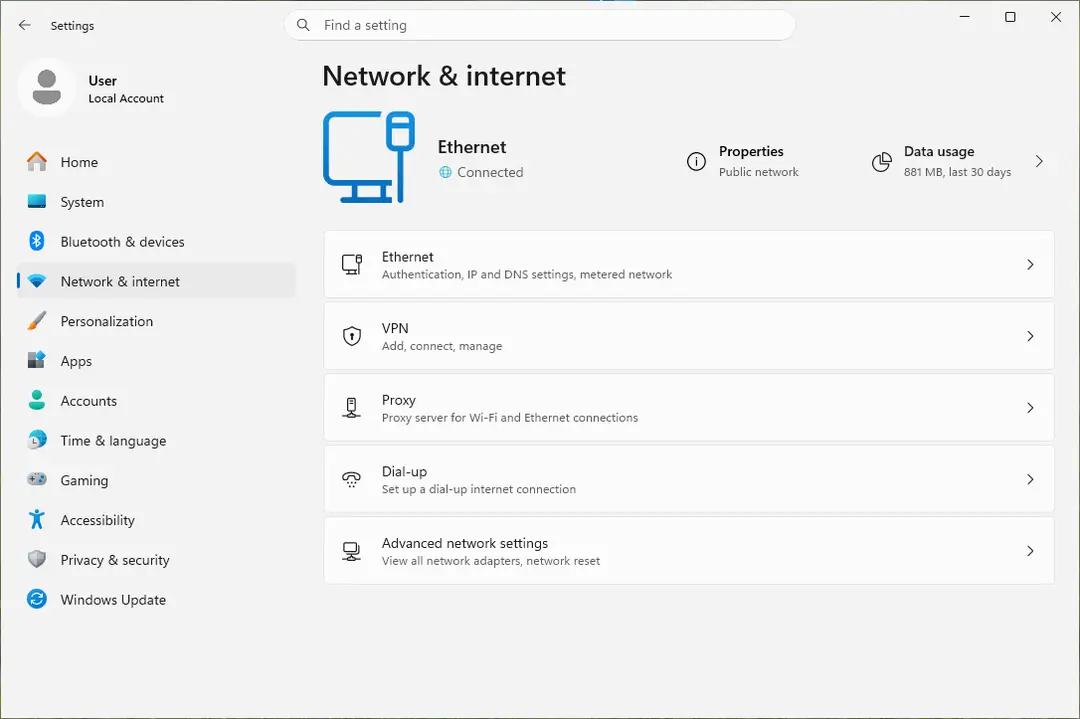Click the System monitor icon in sidebar
The width and height of the screenshot is (1080, 719).
tap(37, 201)
